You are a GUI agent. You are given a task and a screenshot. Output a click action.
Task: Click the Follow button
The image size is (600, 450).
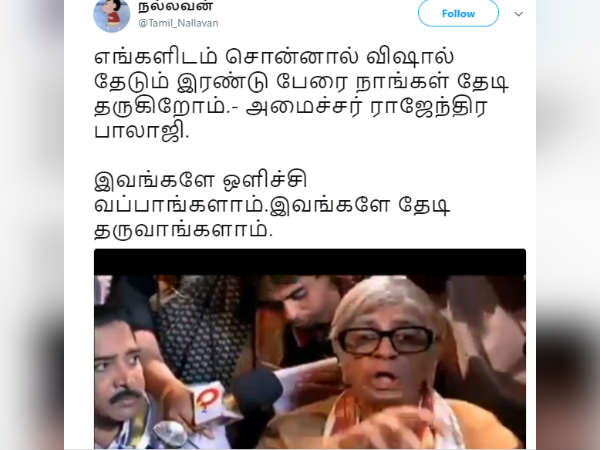tap(458, 13)
